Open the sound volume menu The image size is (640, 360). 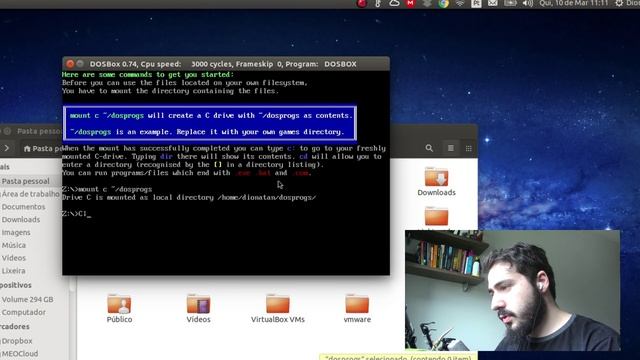coord(527,4)
